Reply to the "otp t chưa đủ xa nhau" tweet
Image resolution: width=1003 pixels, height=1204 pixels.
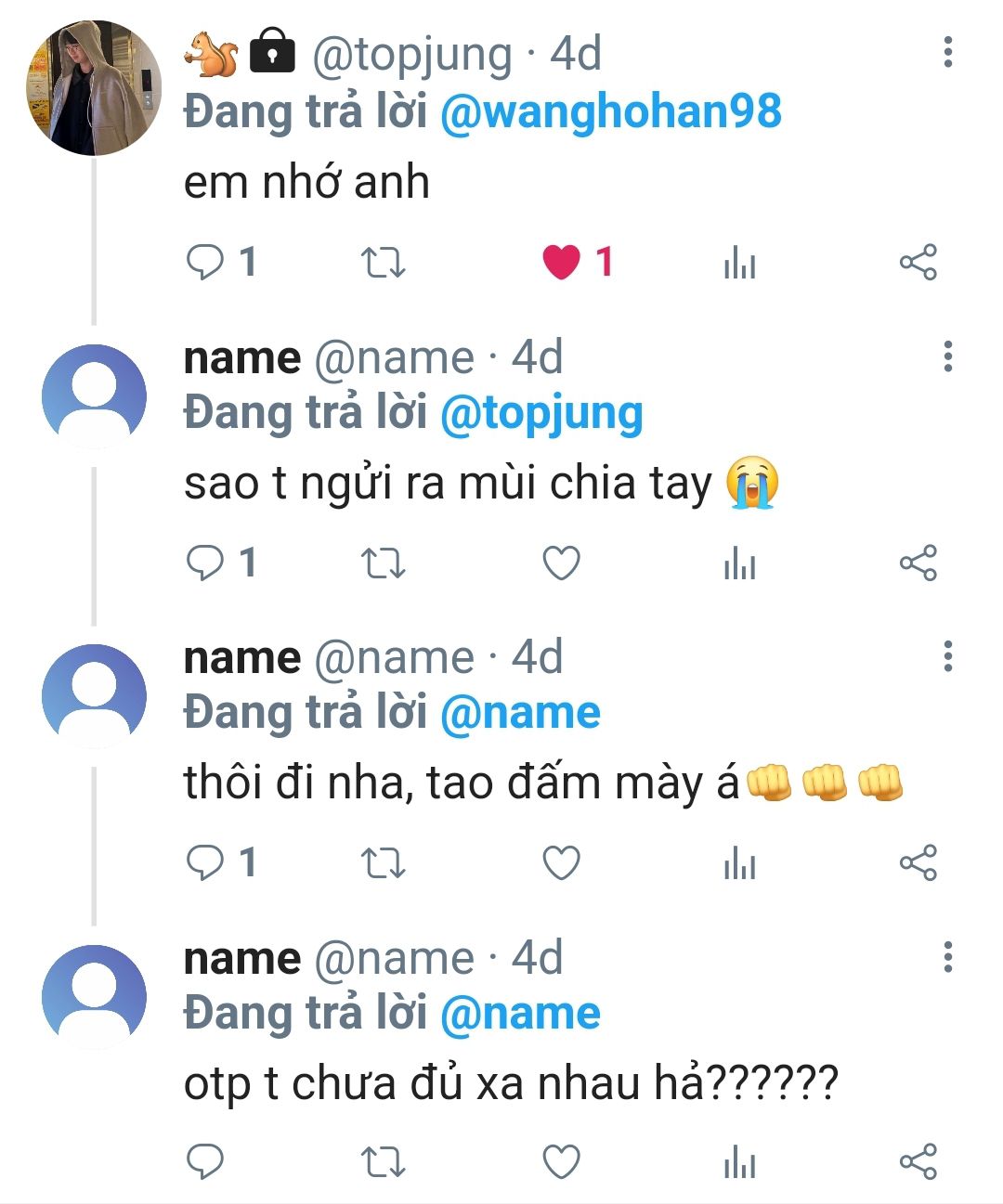205,1162
